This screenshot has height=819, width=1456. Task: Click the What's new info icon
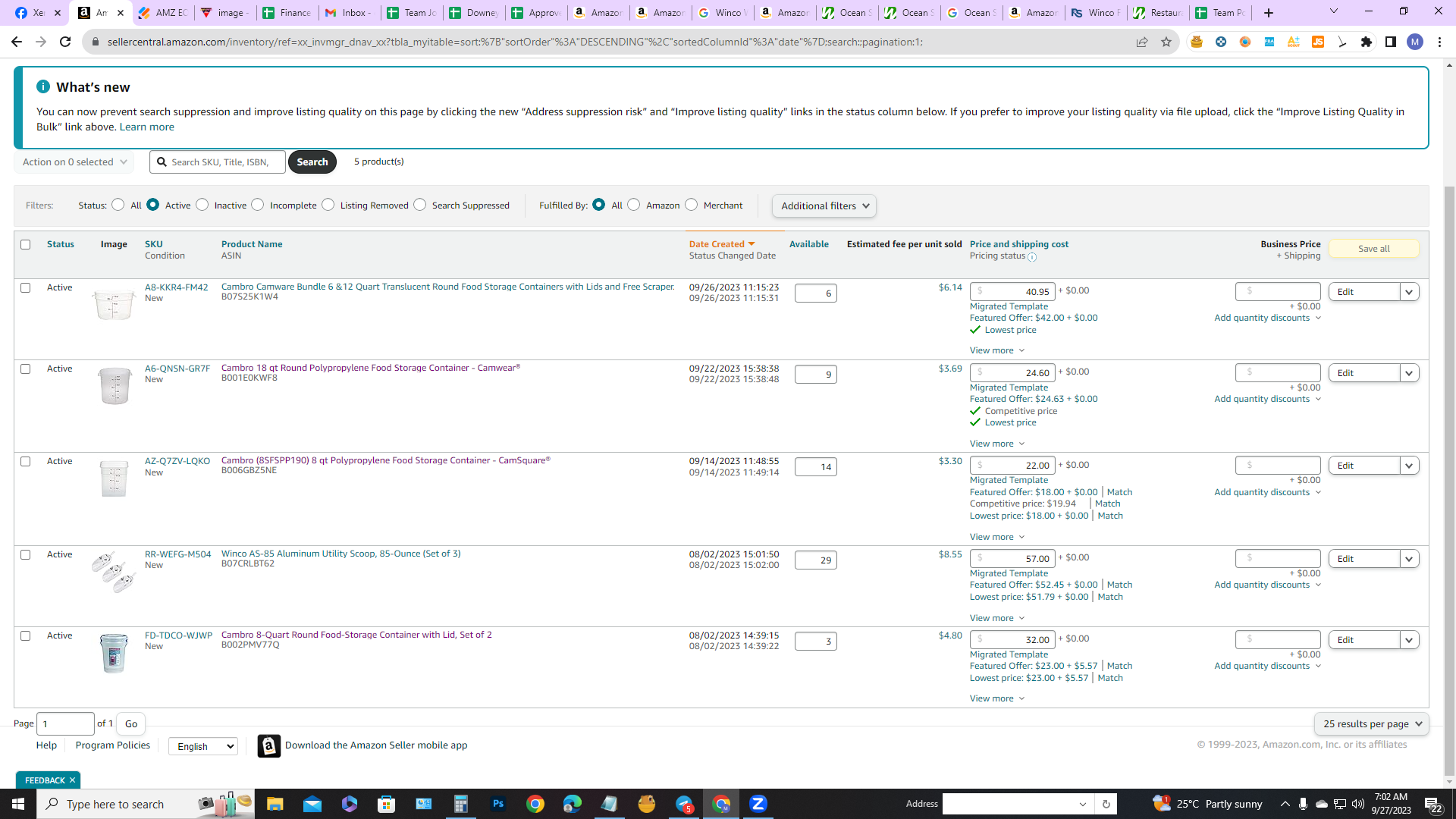pos(43,86)
